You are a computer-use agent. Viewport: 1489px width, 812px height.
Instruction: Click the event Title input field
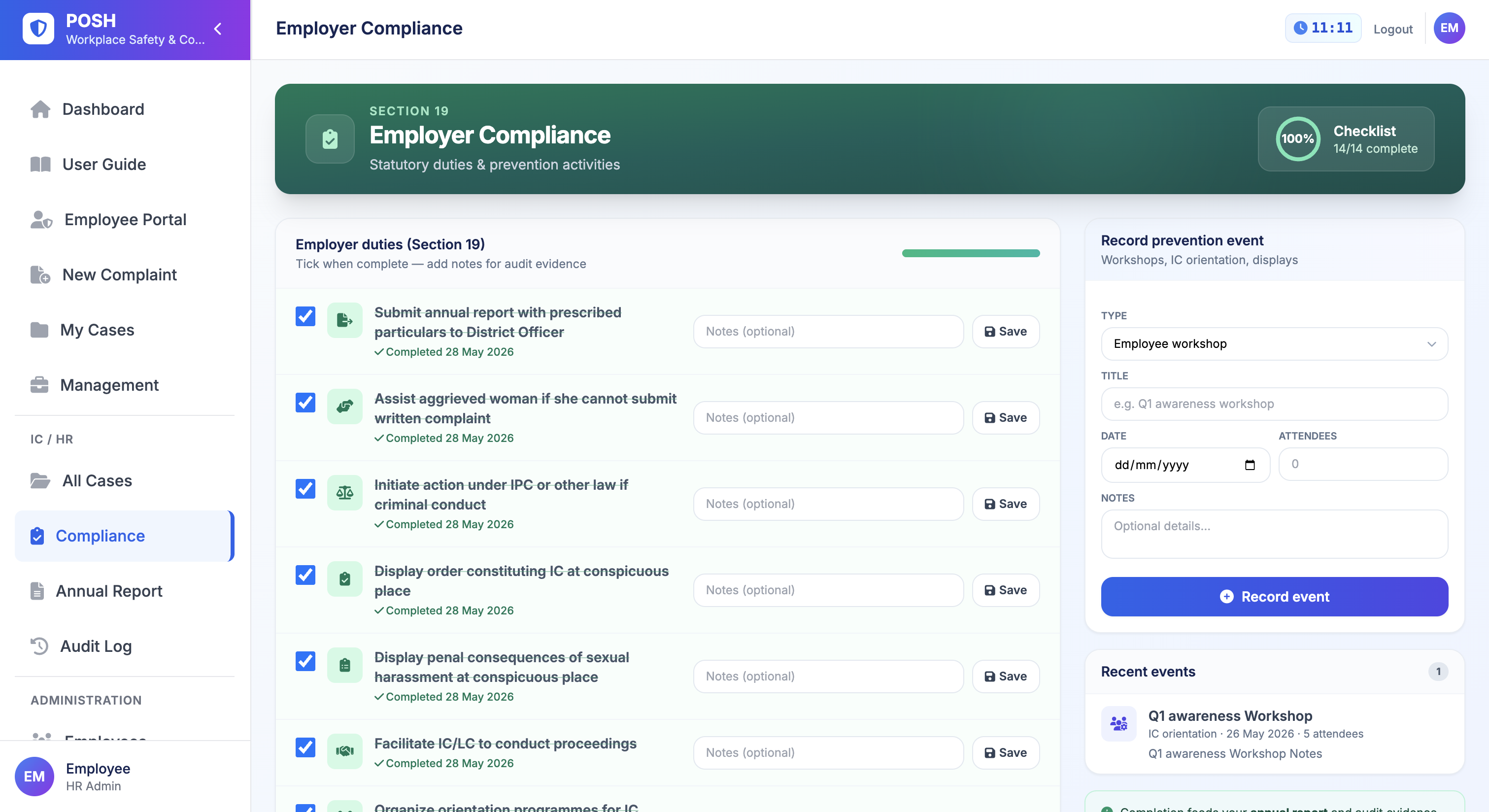pos(1274,404)
